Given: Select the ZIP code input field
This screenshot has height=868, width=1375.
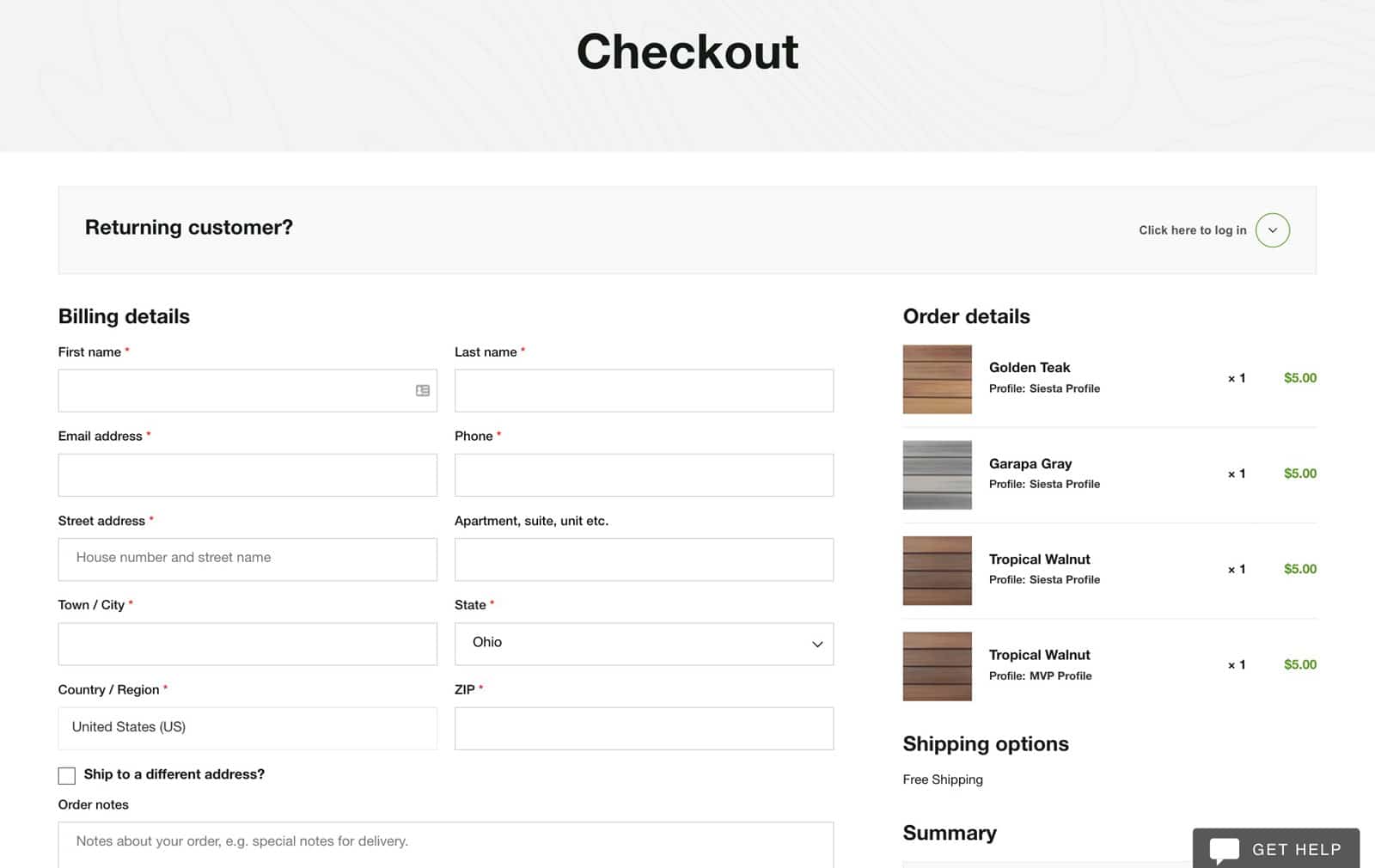Looking at the screenshot, I should (x=644, y=729).
